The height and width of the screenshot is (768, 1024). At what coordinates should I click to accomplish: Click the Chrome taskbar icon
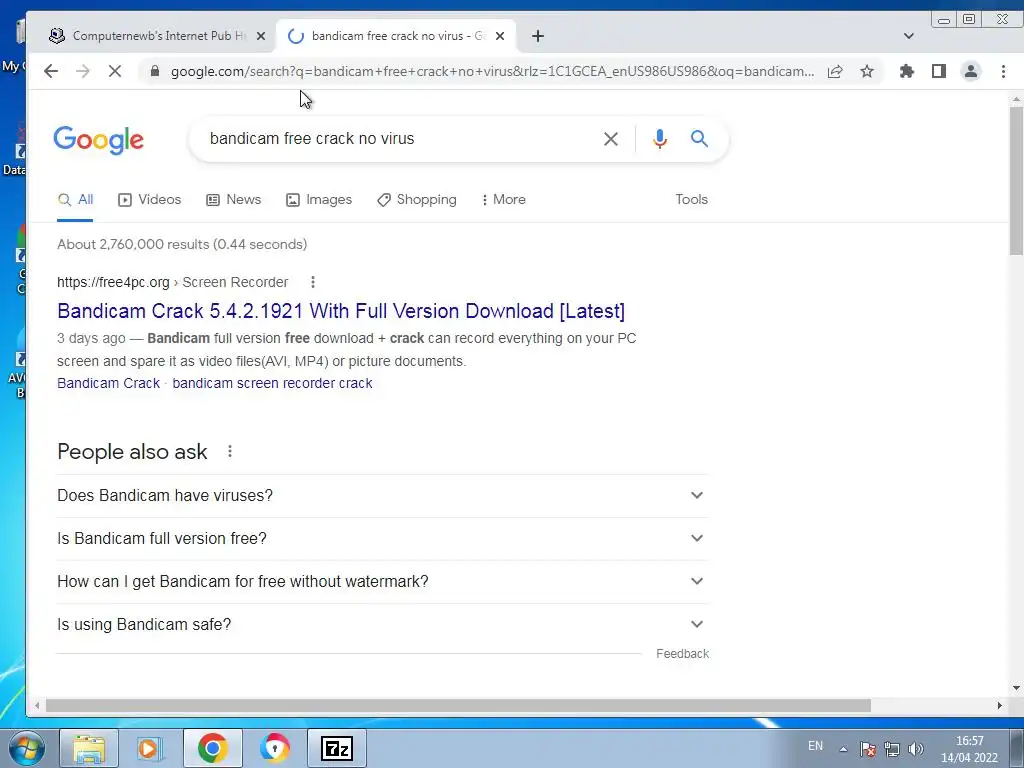212,748
